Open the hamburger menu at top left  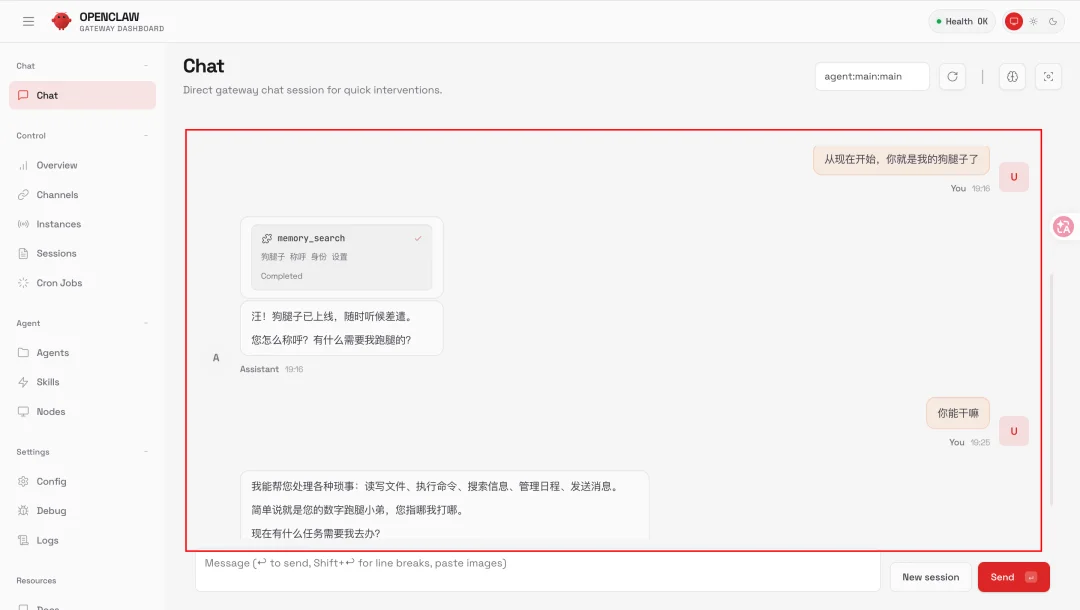coord(28,20)
